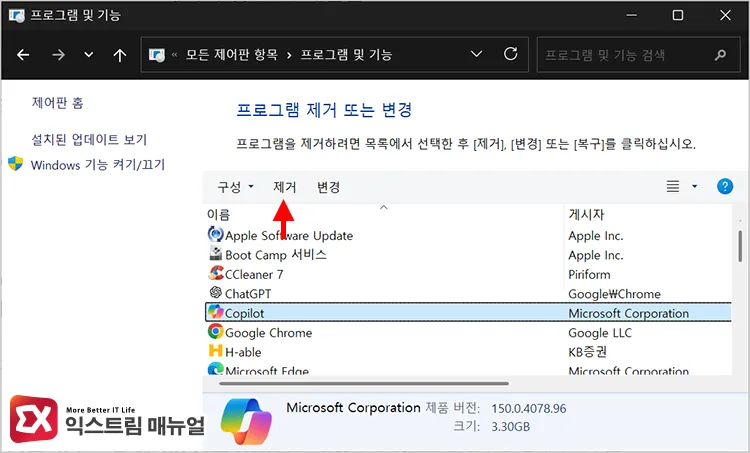This screenshot has width=750, height=453.
Task: Click the Apple Software Update icon
Action: (x=215, y=234)
